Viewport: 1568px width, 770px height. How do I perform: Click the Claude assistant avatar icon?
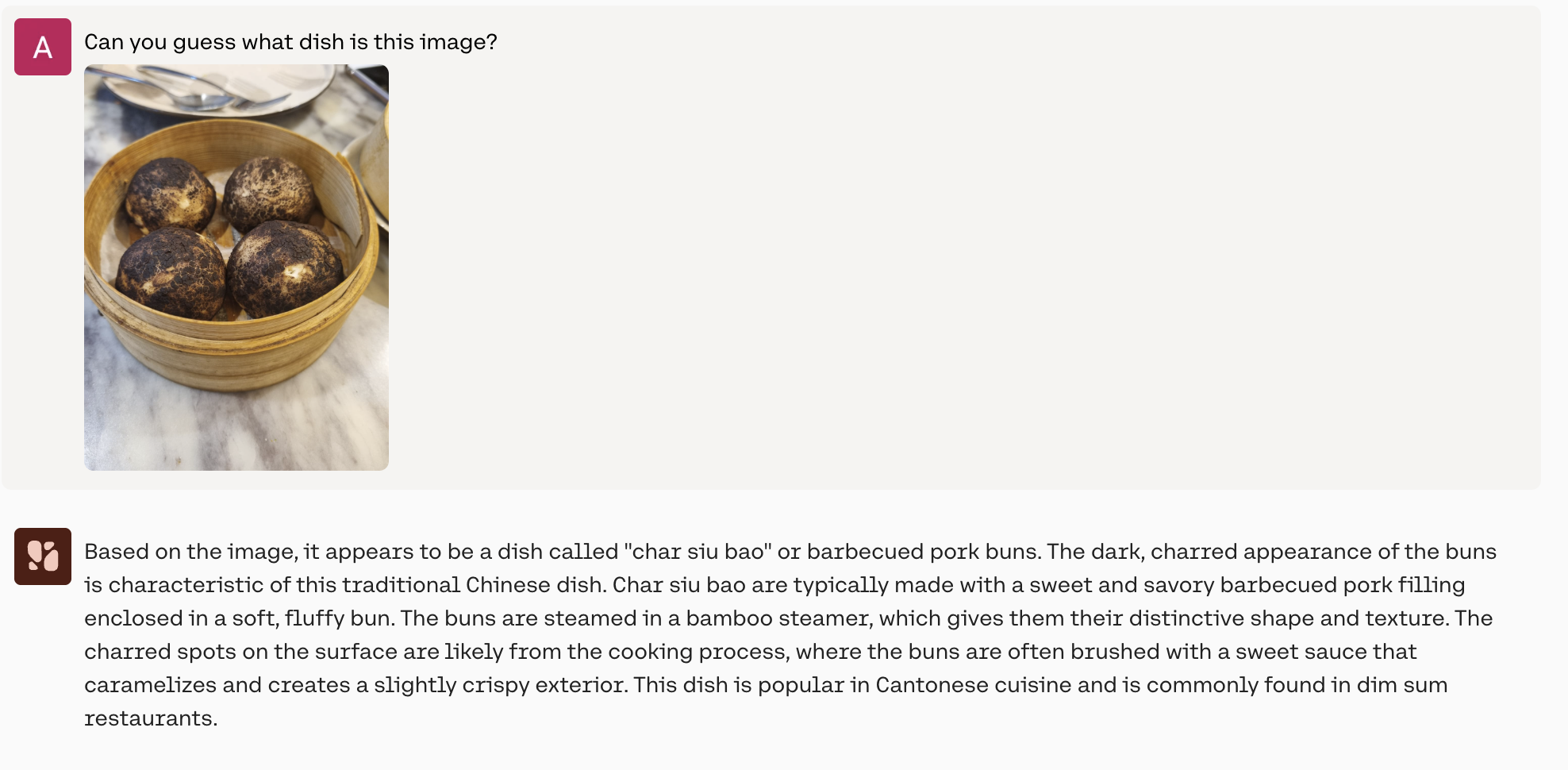tap(43, 556)
